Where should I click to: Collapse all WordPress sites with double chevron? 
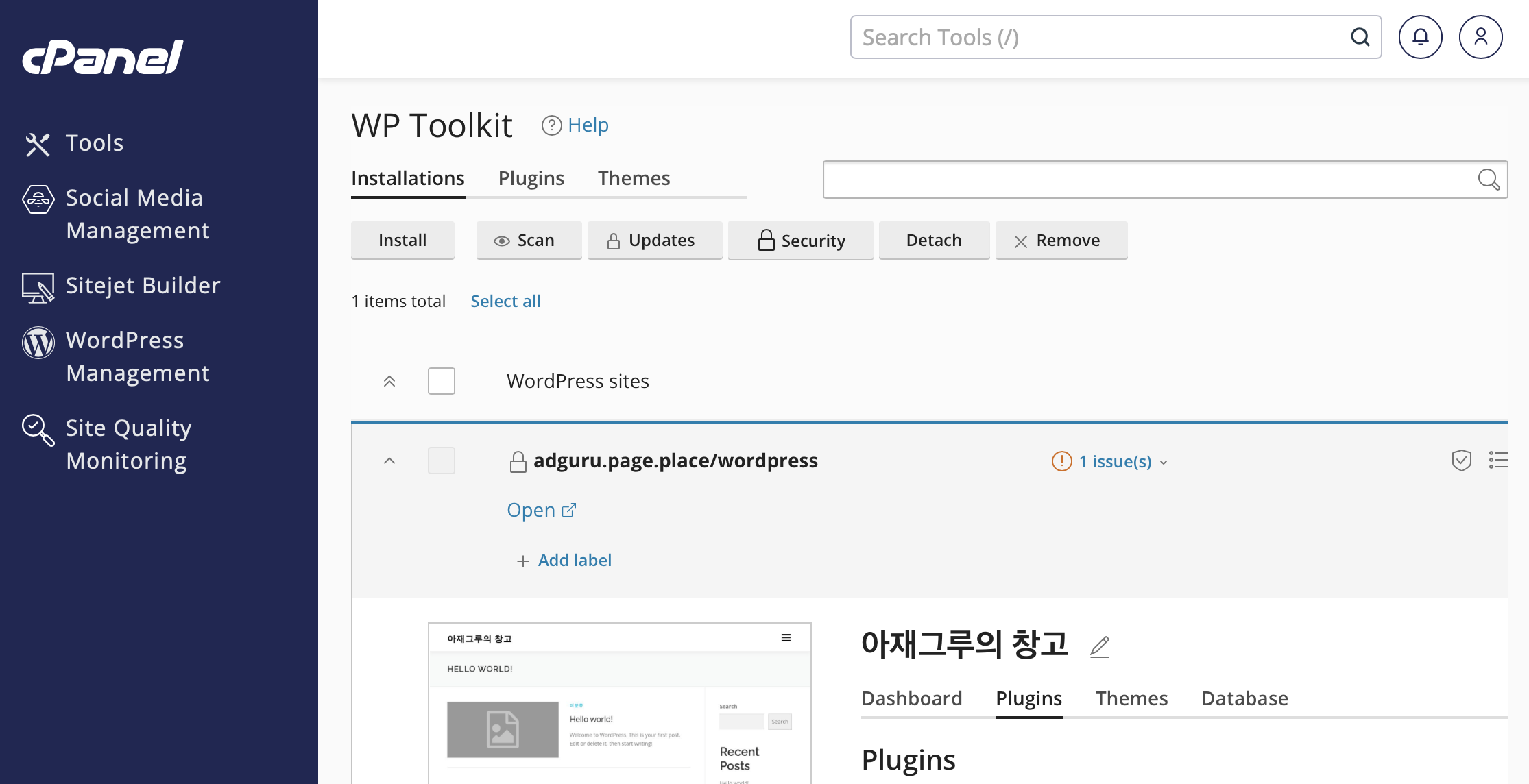[x=389, y=381]
